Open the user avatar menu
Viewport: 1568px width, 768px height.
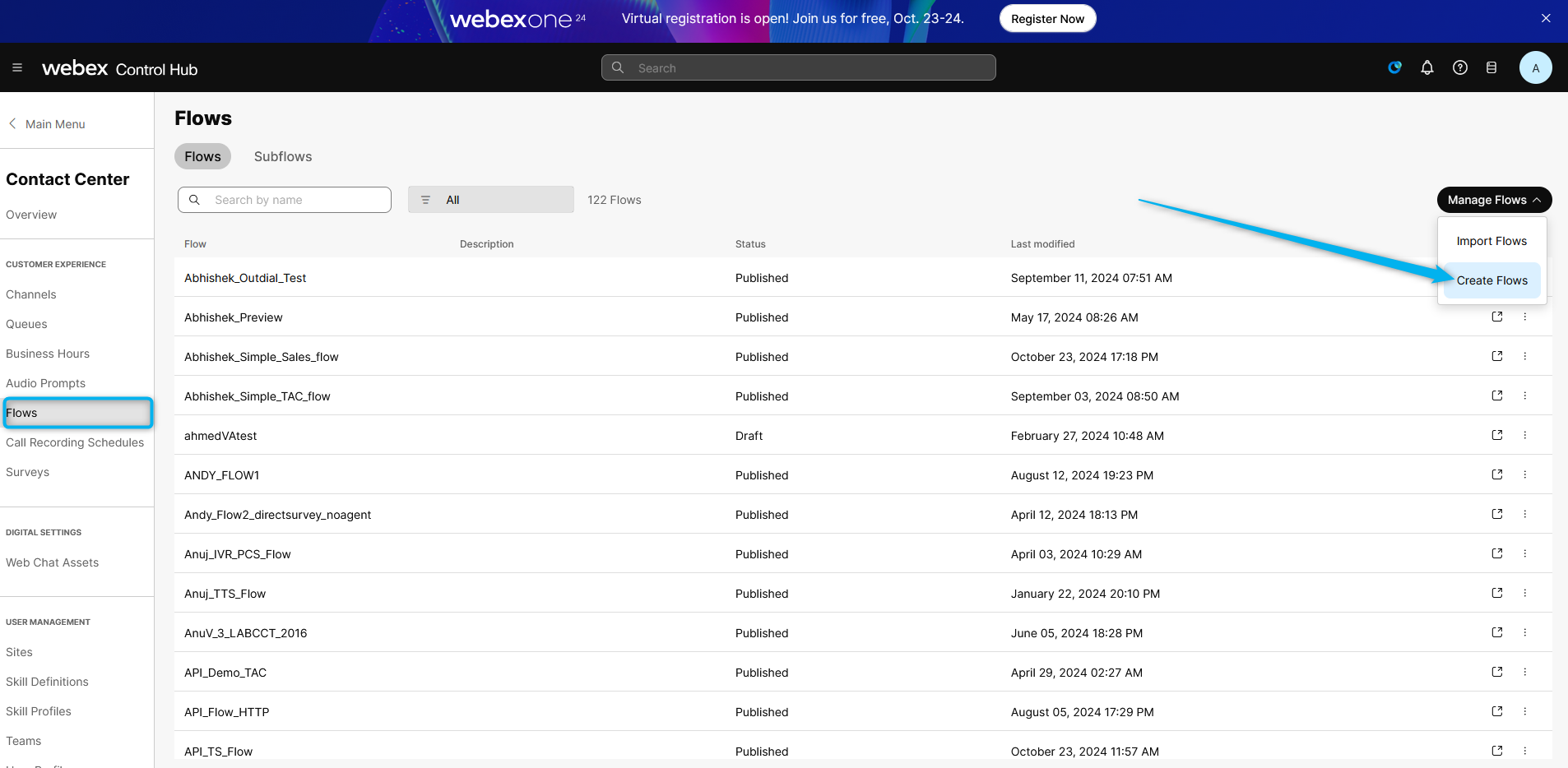pos(1536,67)
